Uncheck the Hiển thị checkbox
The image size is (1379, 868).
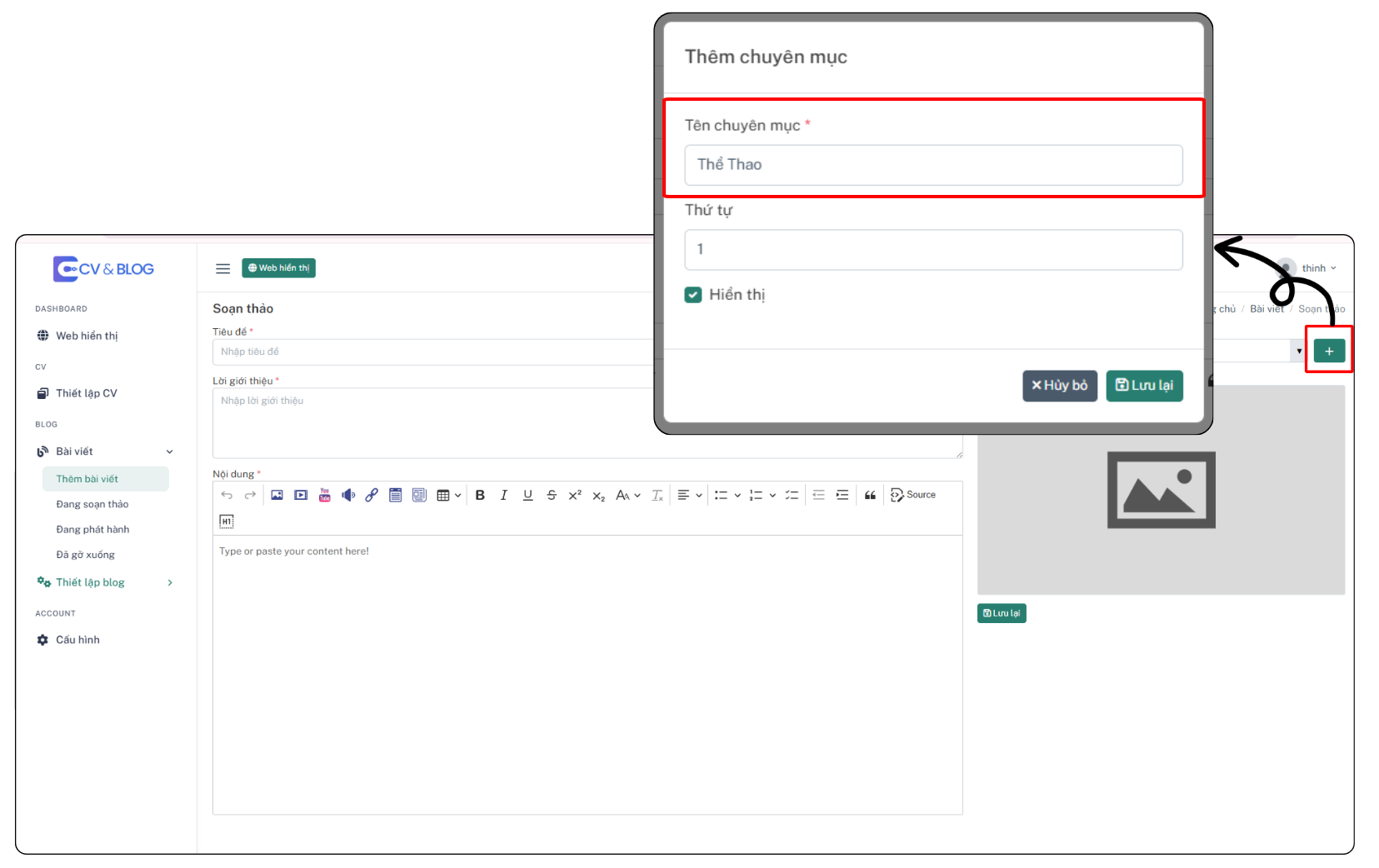pyautogui.click(x=693, y=295)
